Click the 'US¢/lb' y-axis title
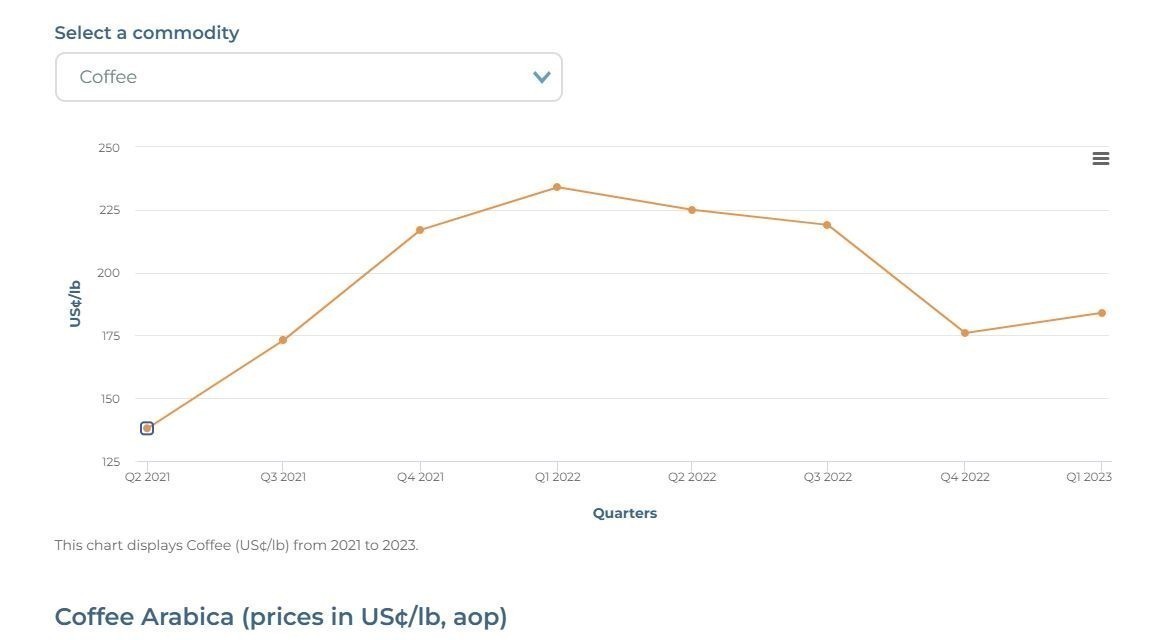This screenshot has height=640, width=1162. pyautogui.click(x=75, y=303)
